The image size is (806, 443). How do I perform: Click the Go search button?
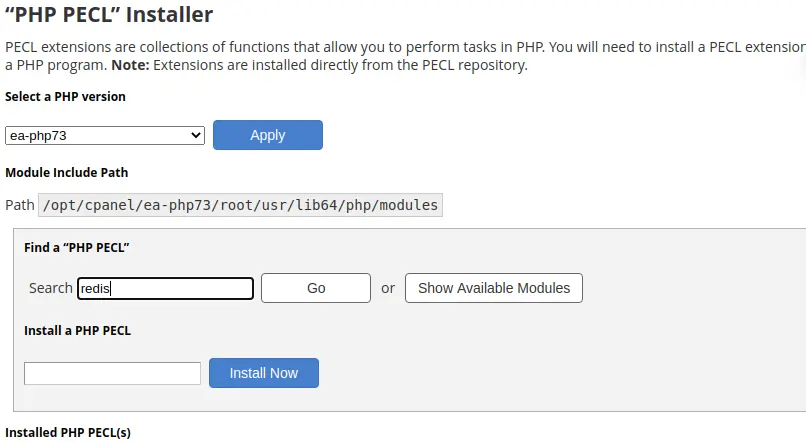click(x=316, y=288)
